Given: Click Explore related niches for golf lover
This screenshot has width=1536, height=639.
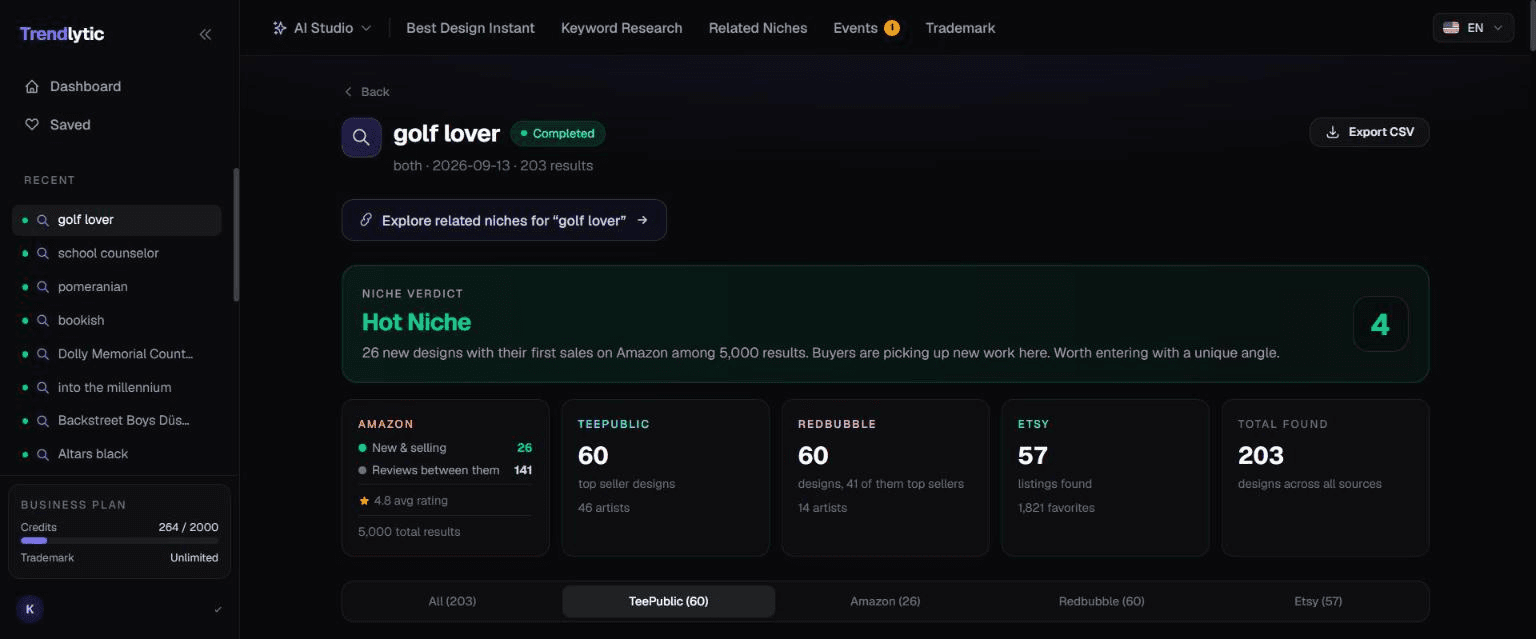Looking at the screenshot, I should tap(504, 220).
